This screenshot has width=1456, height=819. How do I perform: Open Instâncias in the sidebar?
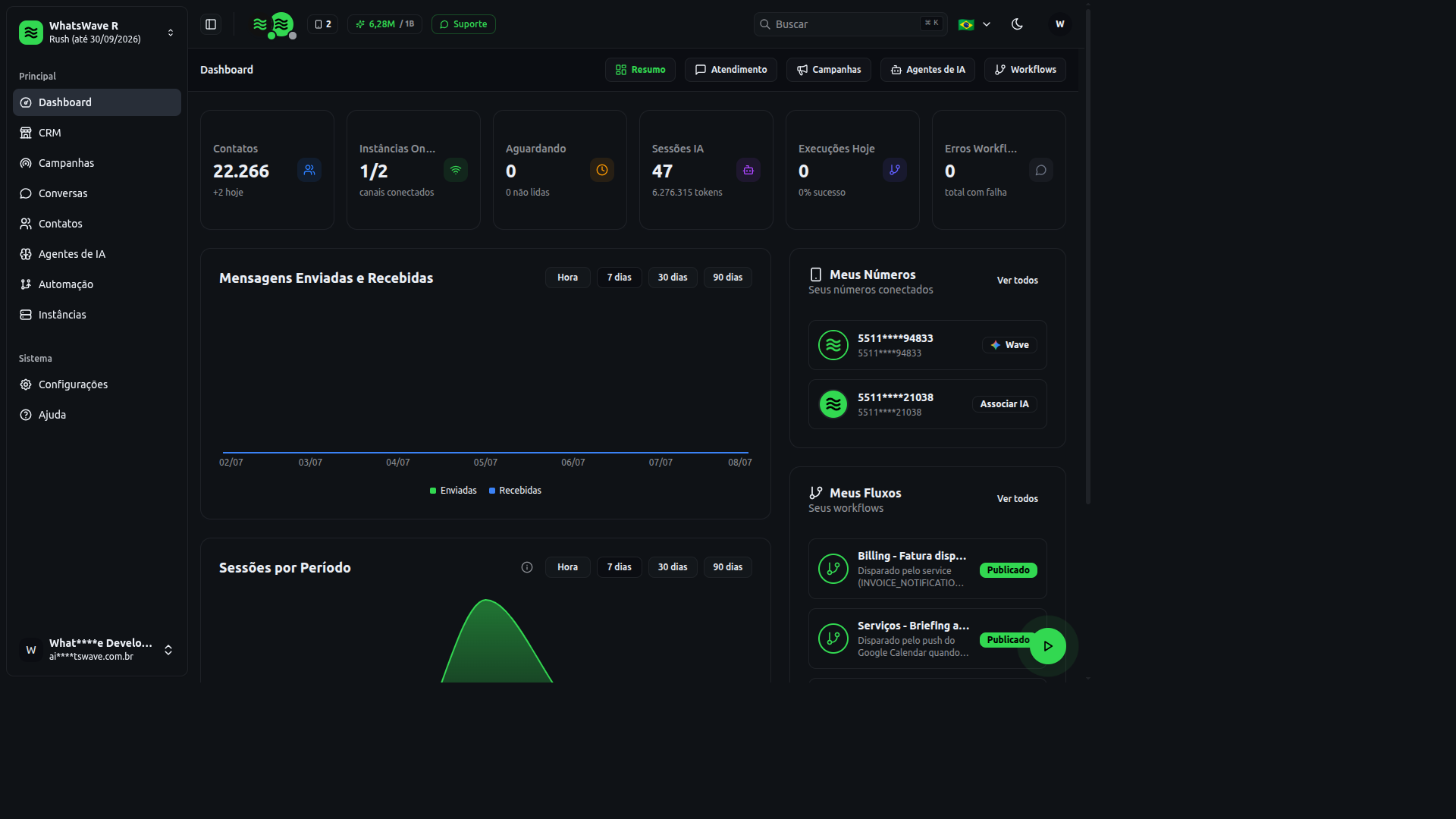tap(97, 315)
